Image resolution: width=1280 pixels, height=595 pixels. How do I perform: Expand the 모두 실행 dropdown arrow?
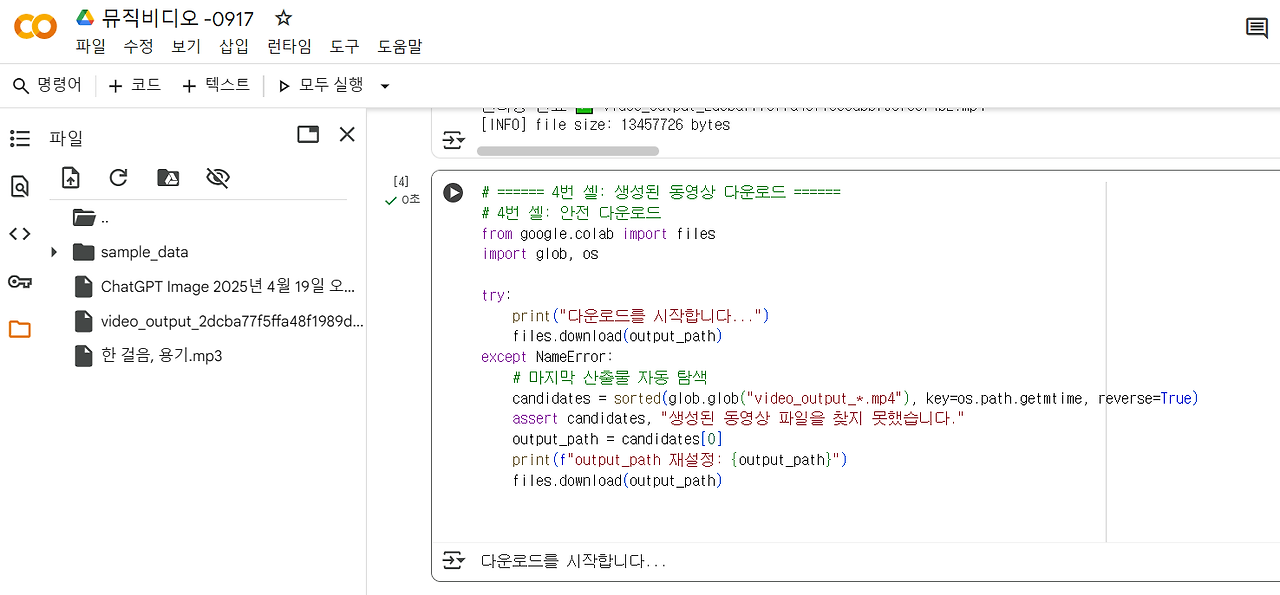click(385, 86)
